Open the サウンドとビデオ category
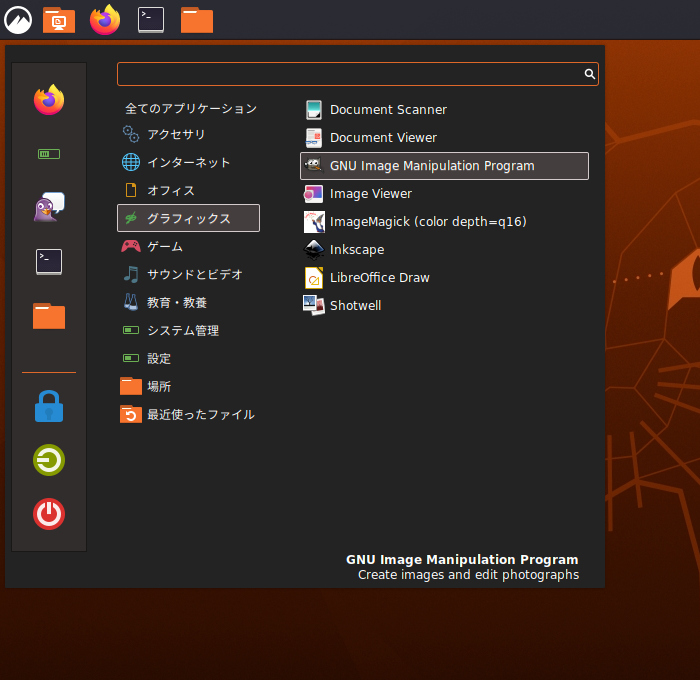 click(188, 275)
